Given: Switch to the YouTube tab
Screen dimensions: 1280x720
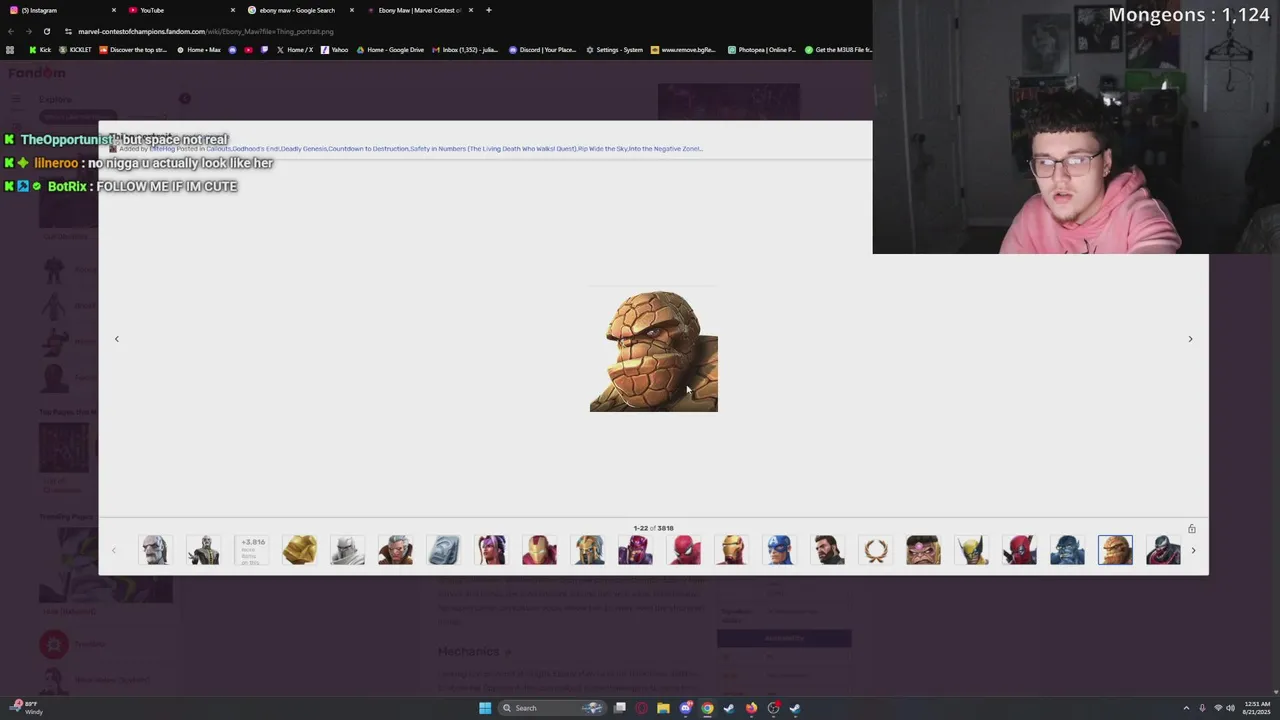Looking at the screenshot, I should 180,10.
